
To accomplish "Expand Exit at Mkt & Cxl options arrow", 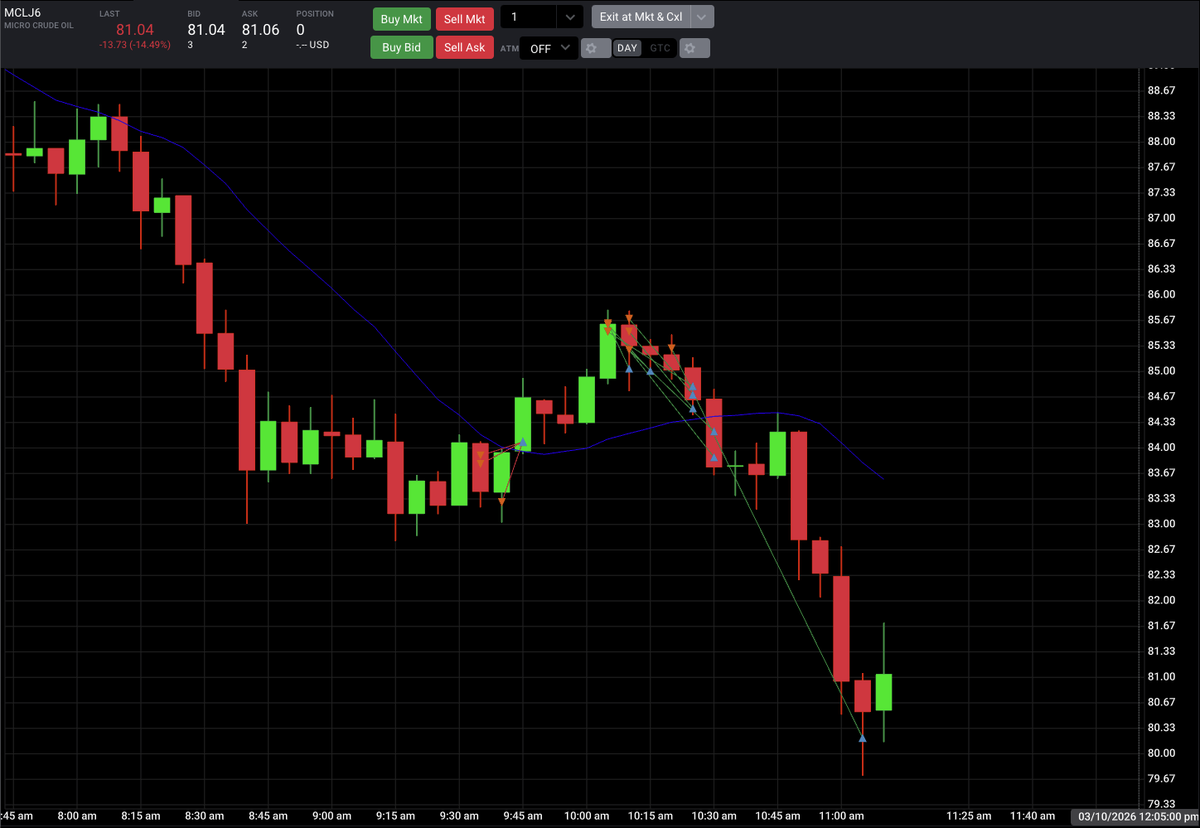I will pos(702,17).
